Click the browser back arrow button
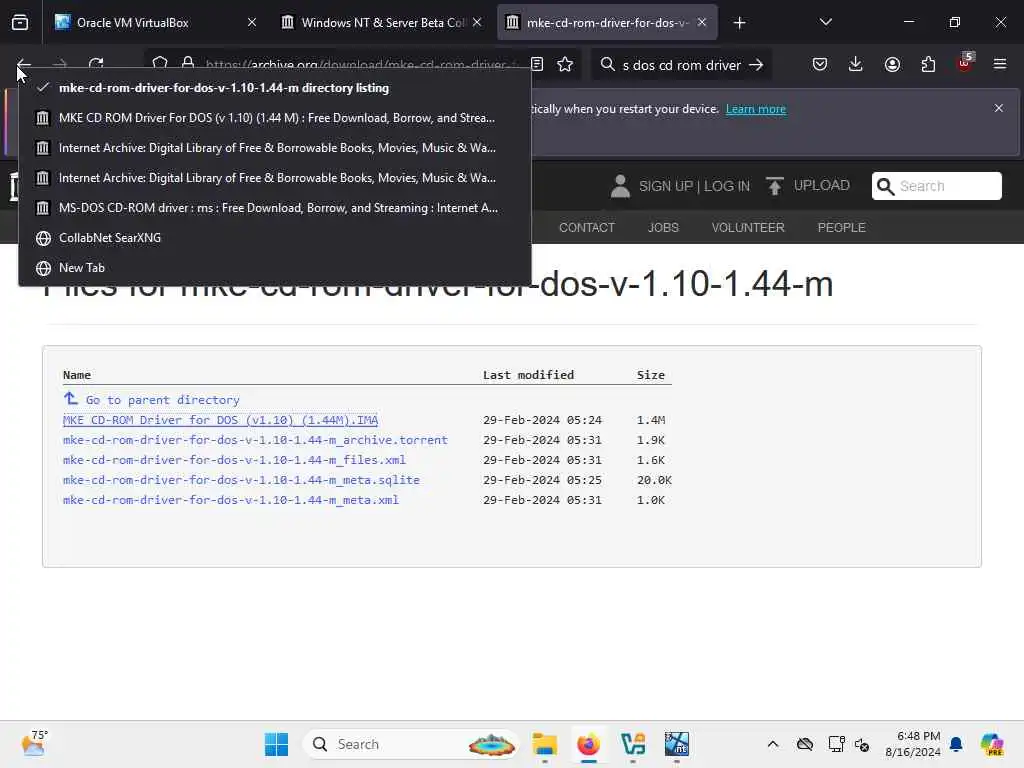The height and width of the screenshot is (768, 1024). [x=23, y=64]
